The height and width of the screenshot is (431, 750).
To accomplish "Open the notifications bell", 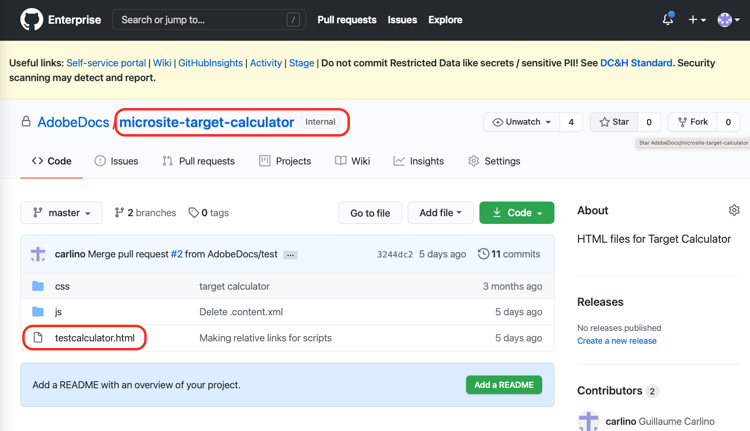I will (x=667, y=19).
